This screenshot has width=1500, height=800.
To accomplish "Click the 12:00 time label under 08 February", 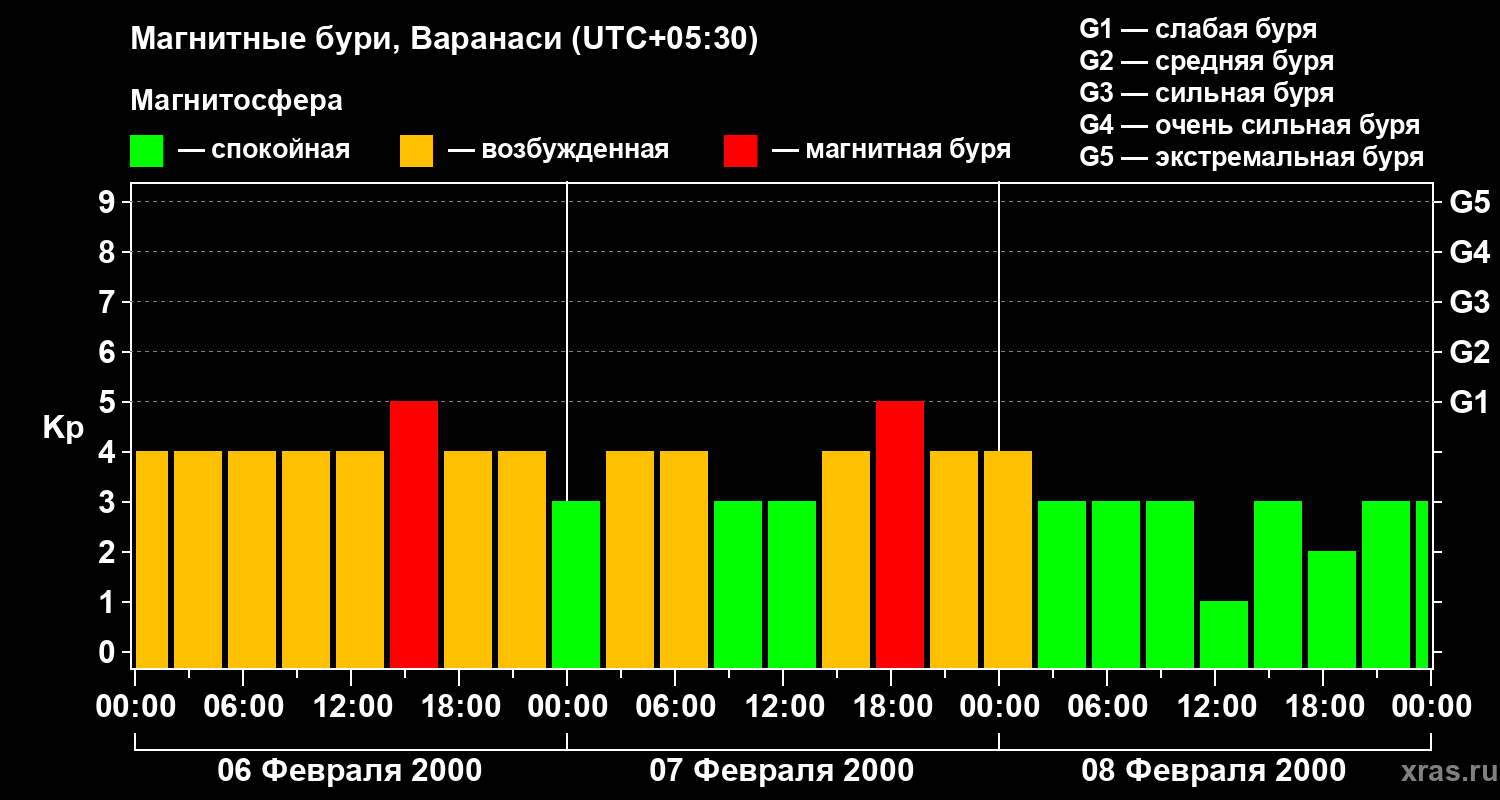I will pos(1215,707).
